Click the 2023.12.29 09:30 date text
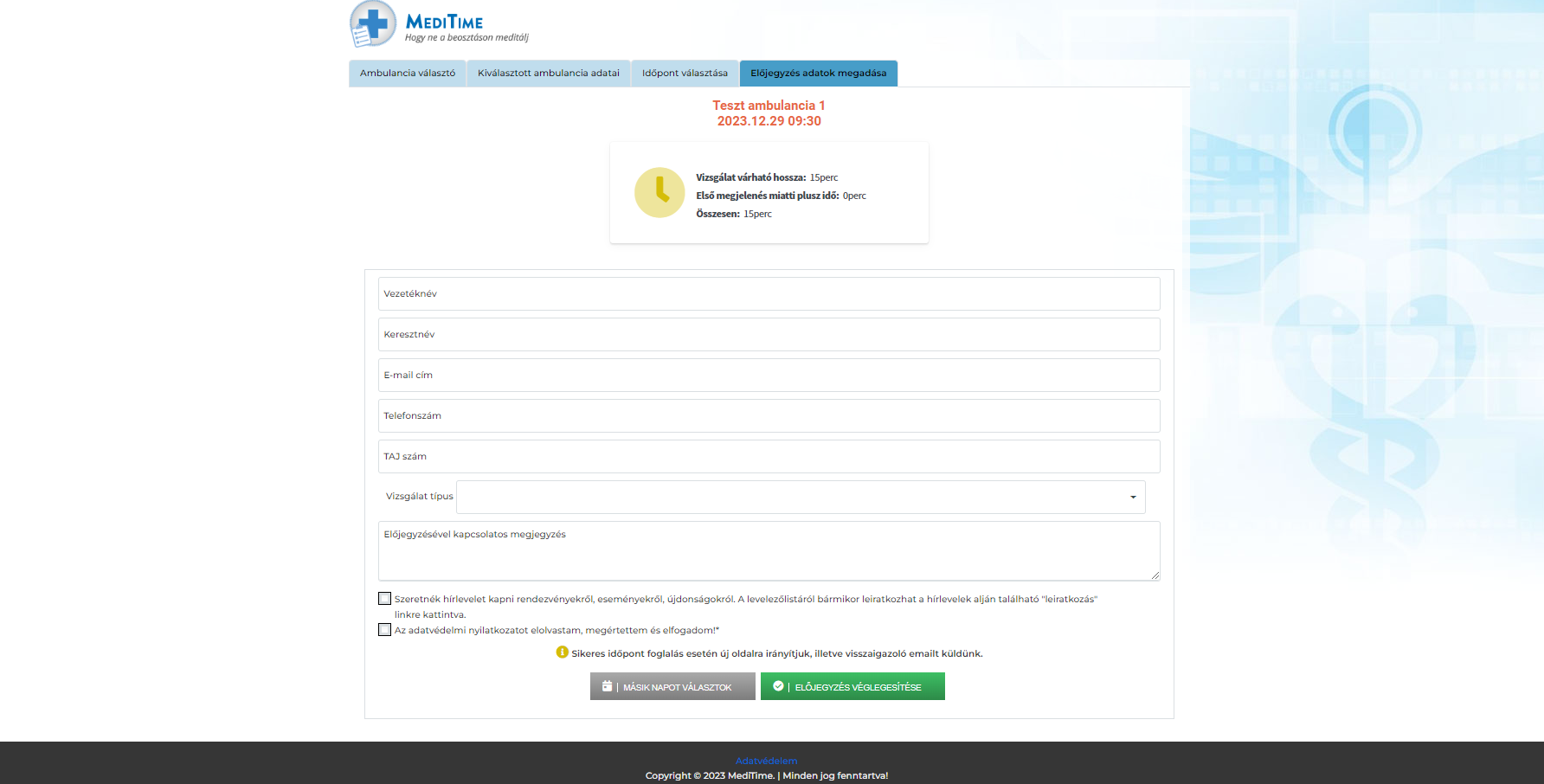This screenshot has width=1544, height=784. (769, 121)
